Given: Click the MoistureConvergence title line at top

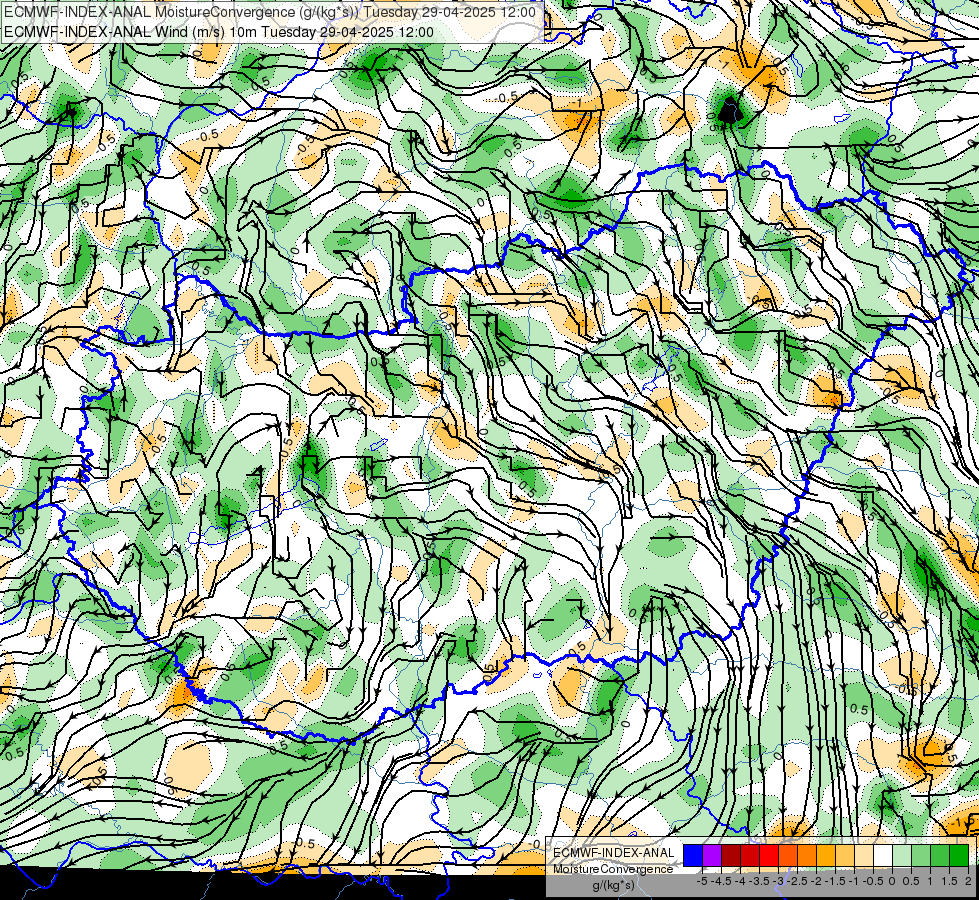Looking at the screenshot, I should click(269, 12).
